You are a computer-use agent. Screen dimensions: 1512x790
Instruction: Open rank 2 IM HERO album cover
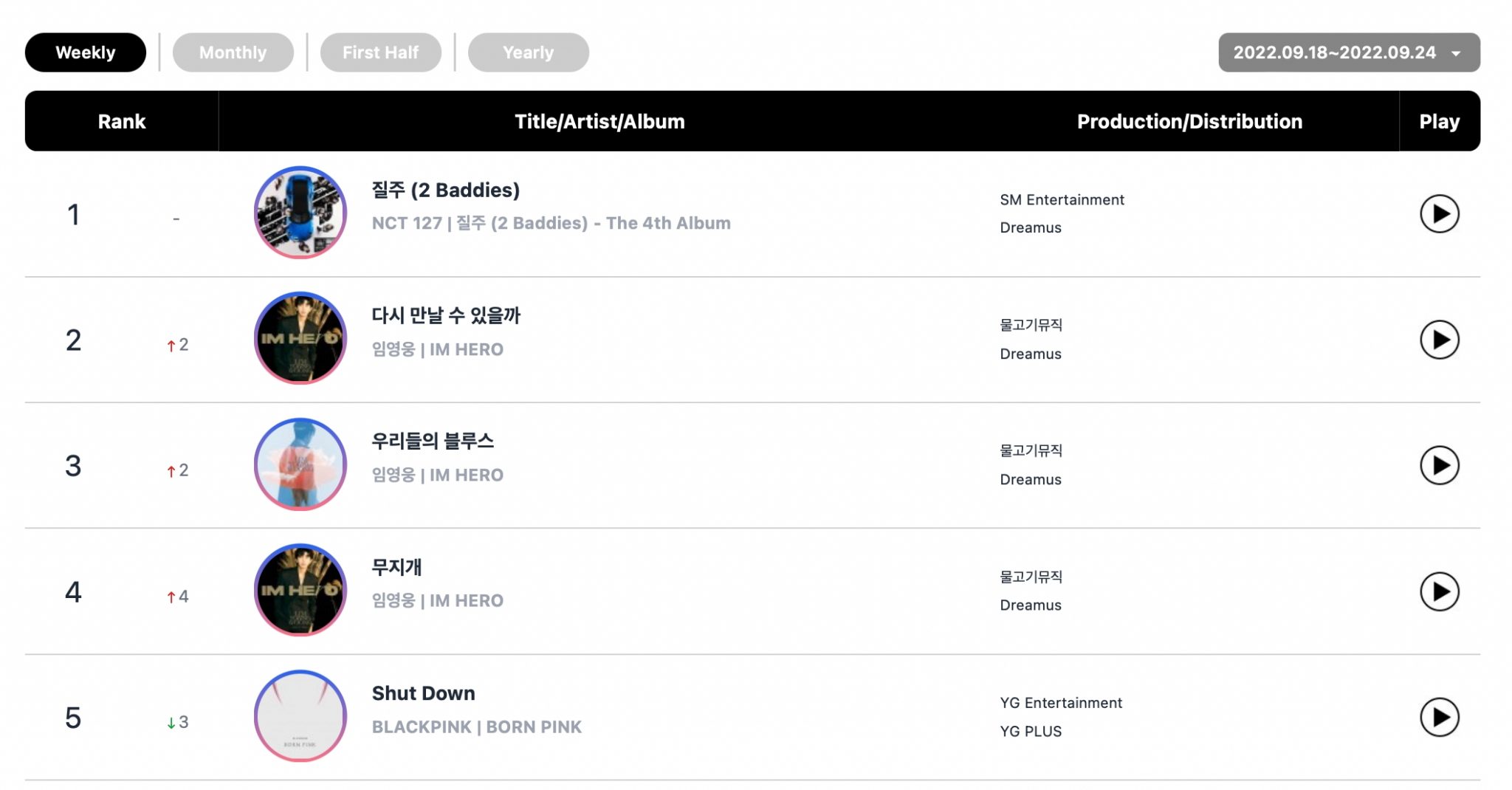[x=300, y=338]
